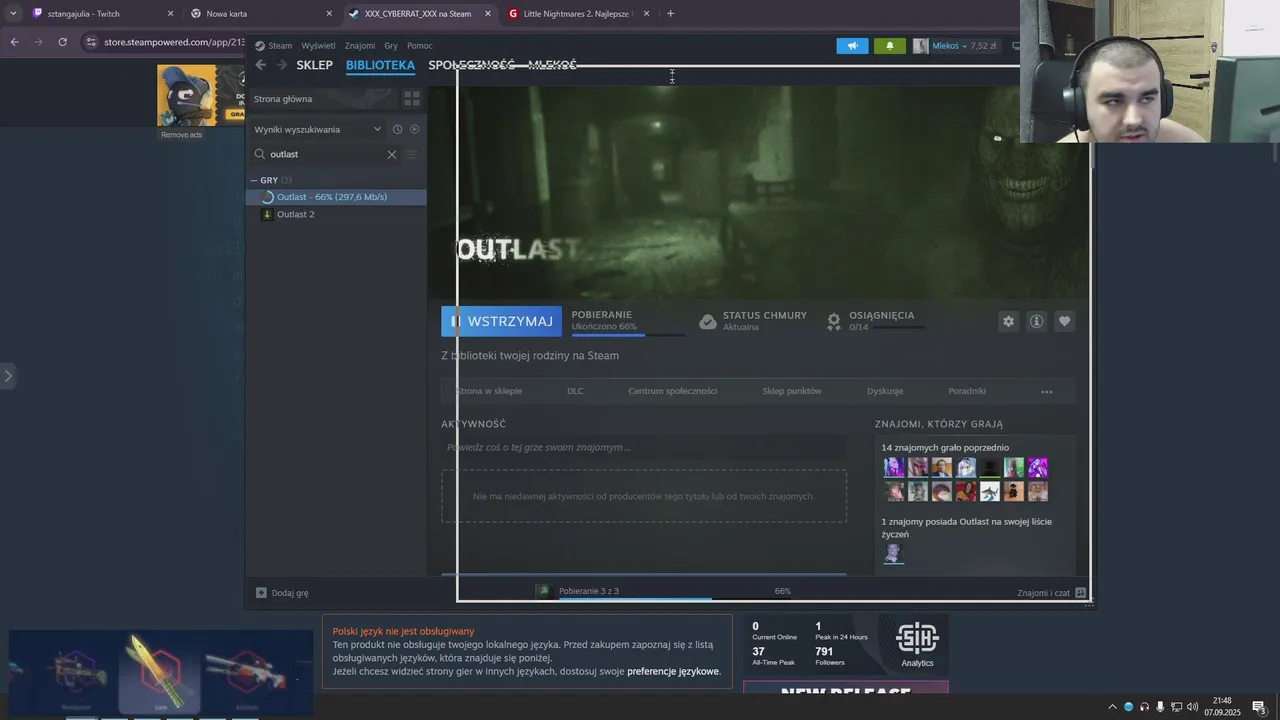
Task: Sort library by recent clock icon
Action: (x=397, y=129)
